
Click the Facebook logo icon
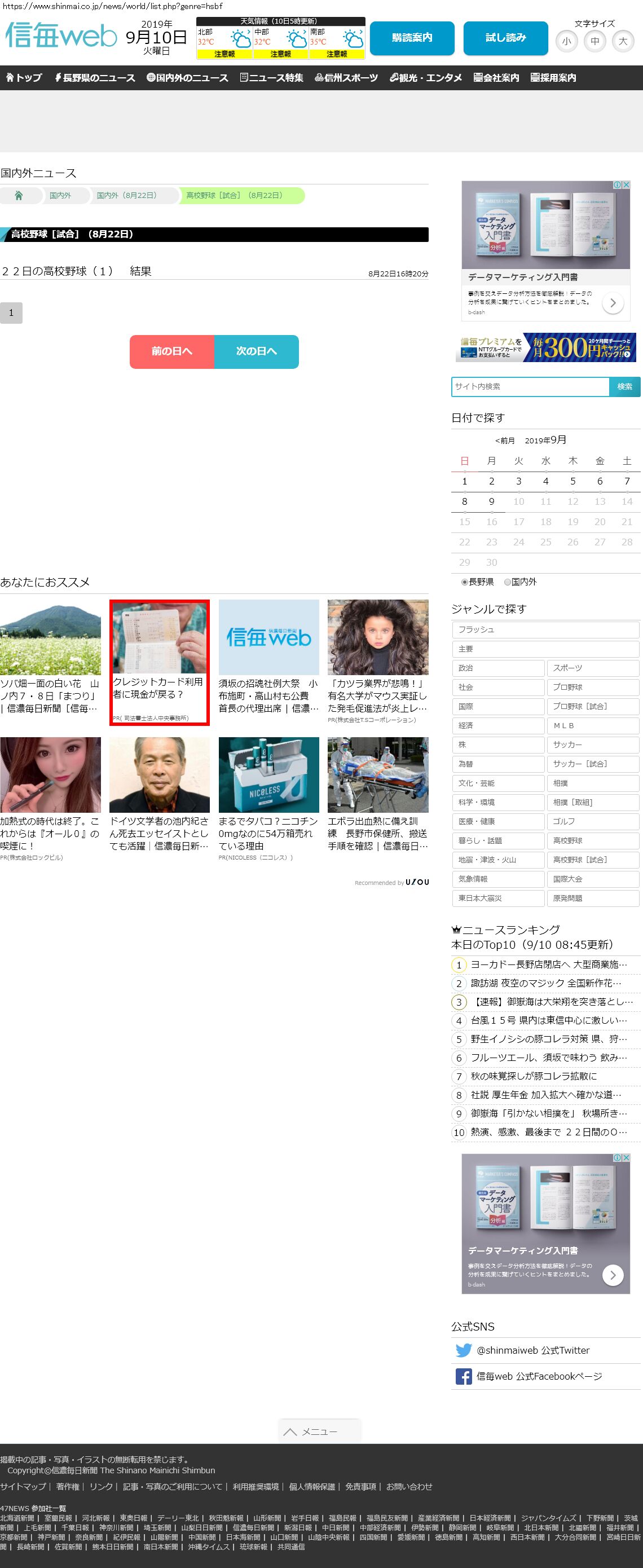464,1376
